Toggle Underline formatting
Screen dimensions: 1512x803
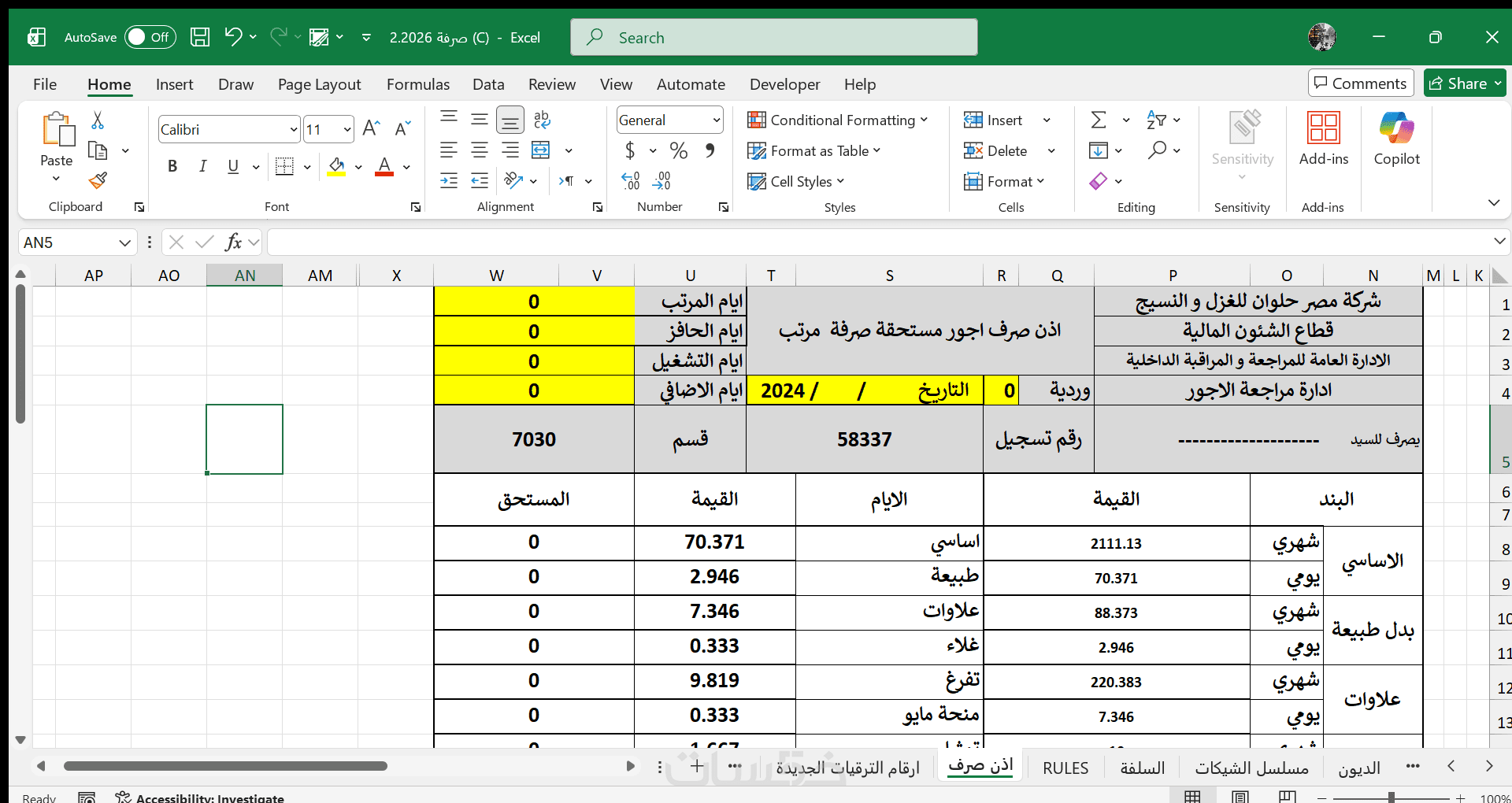point(233,166)
